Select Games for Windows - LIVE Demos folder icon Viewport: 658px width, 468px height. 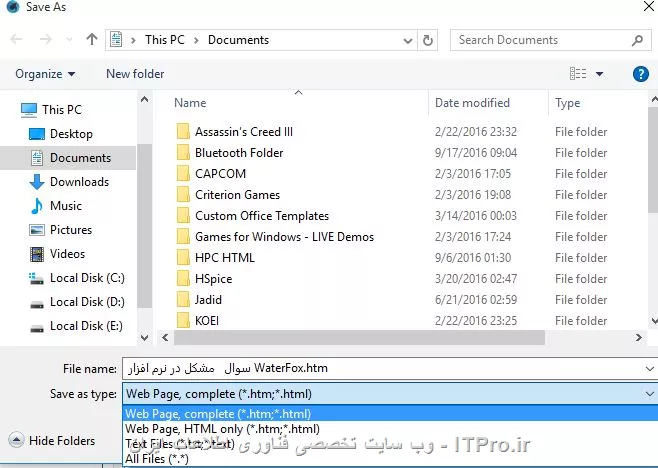183,236
